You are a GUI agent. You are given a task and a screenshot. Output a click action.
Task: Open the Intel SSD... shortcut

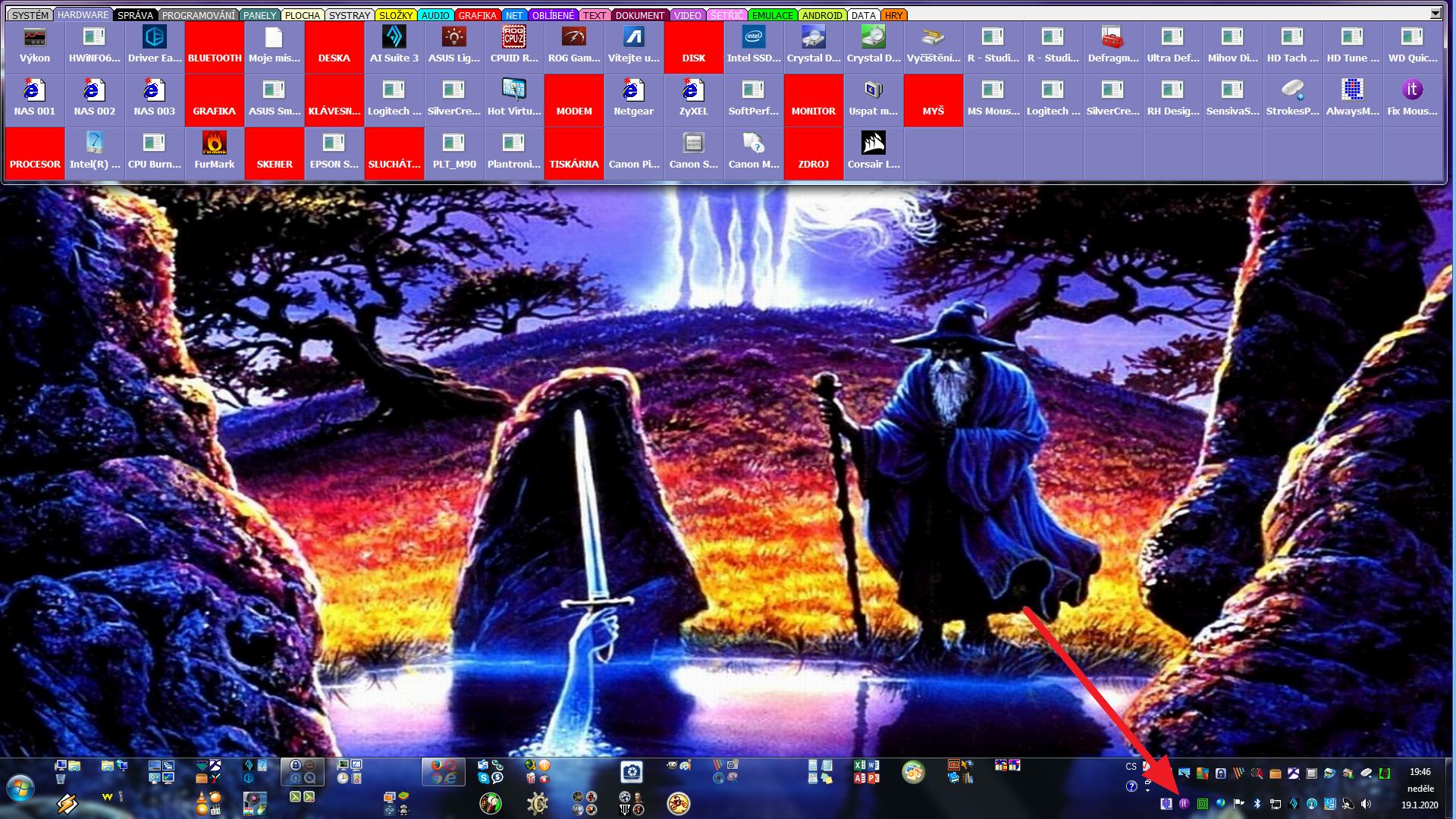pyautogui.click(x=754, y=47)
